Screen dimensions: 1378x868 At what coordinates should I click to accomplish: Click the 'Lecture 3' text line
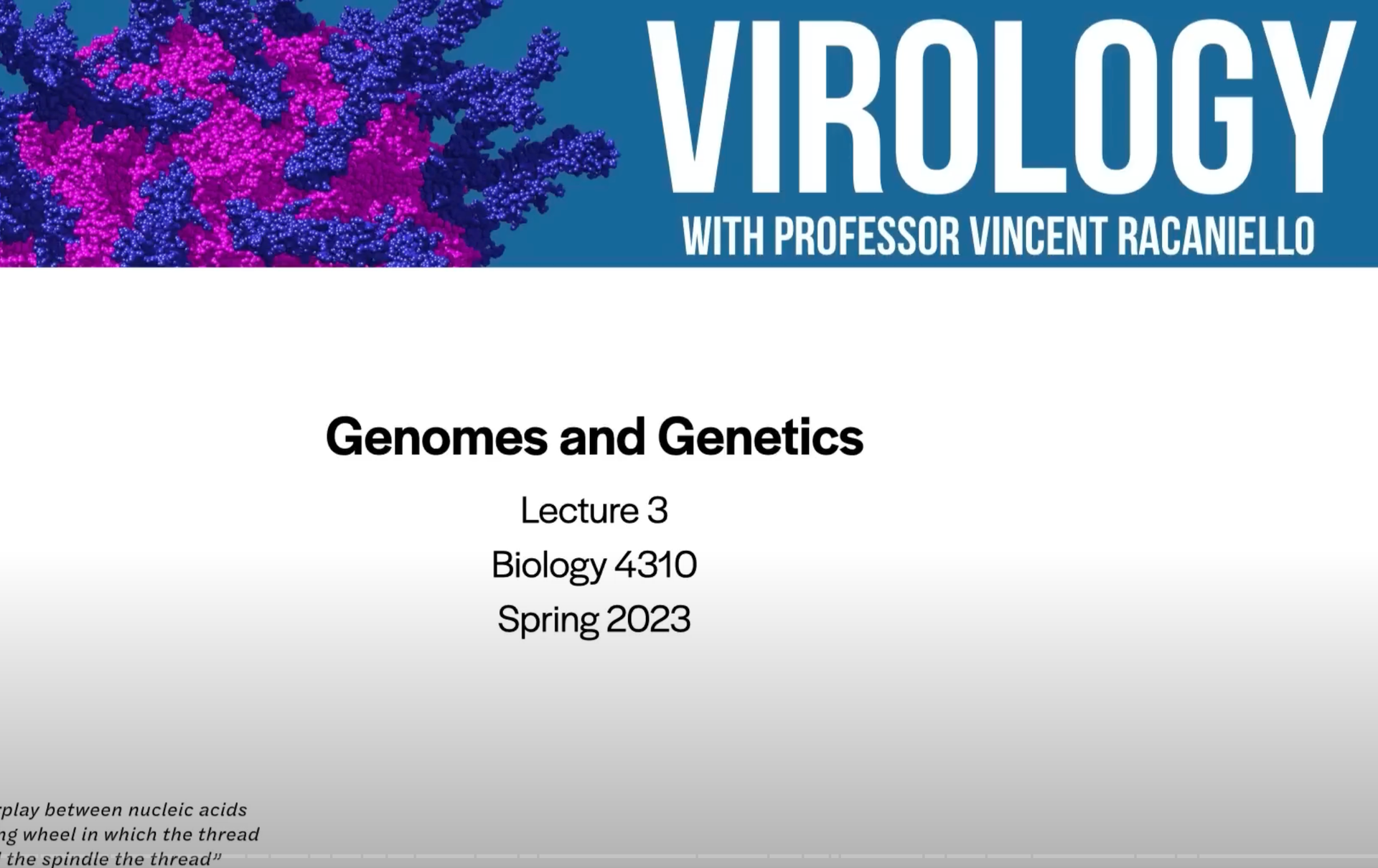click(x=594, y=511)
